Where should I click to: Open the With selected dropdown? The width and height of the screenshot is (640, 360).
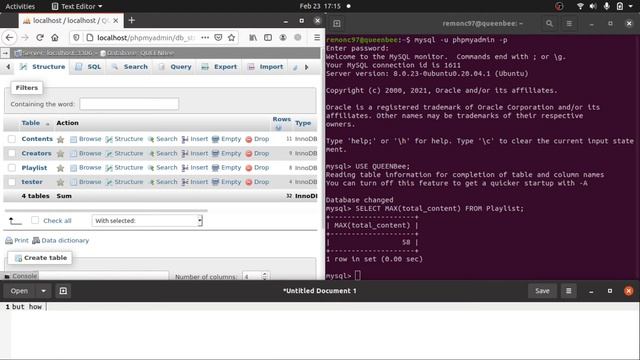coord(147,221)
